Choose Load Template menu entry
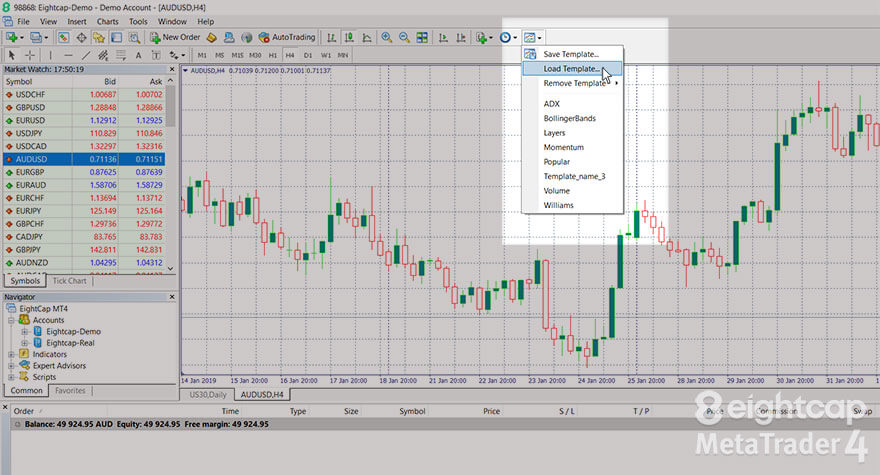The height and width of the screenshot is (475, 880). point(572,68)
